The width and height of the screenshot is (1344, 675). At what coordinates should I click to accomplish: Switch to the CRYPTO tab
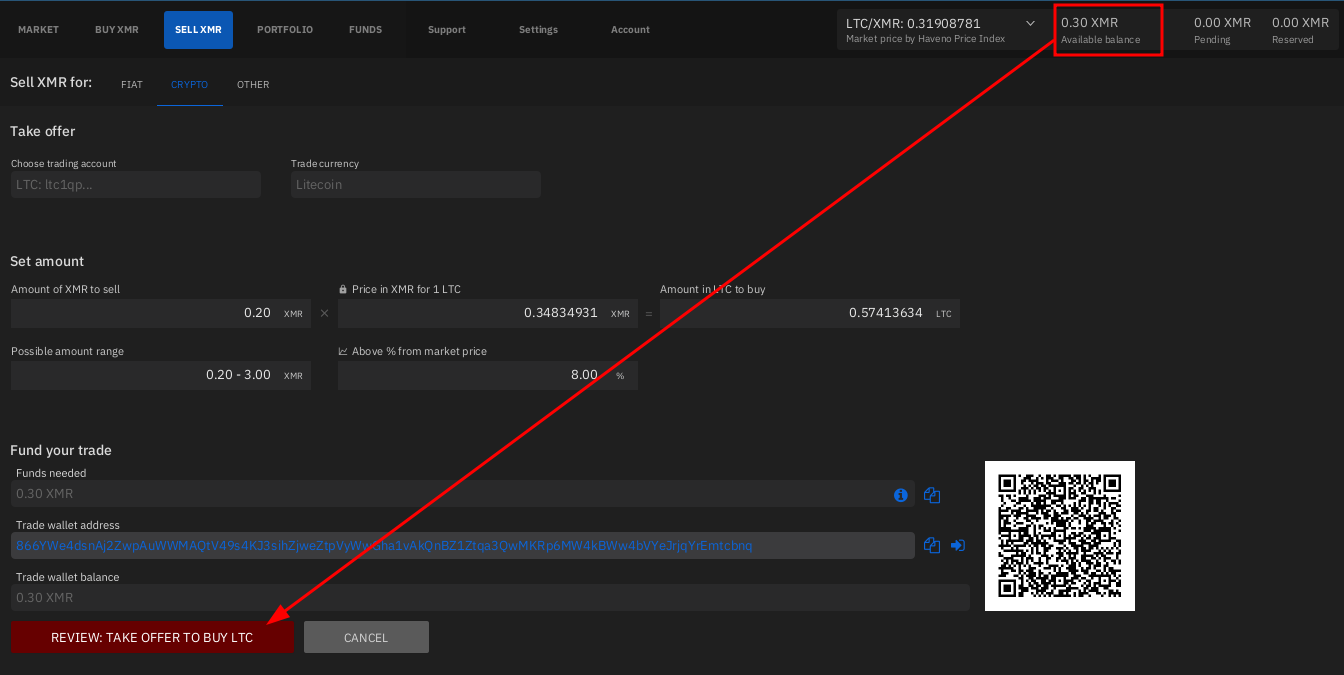pos(190,85)
